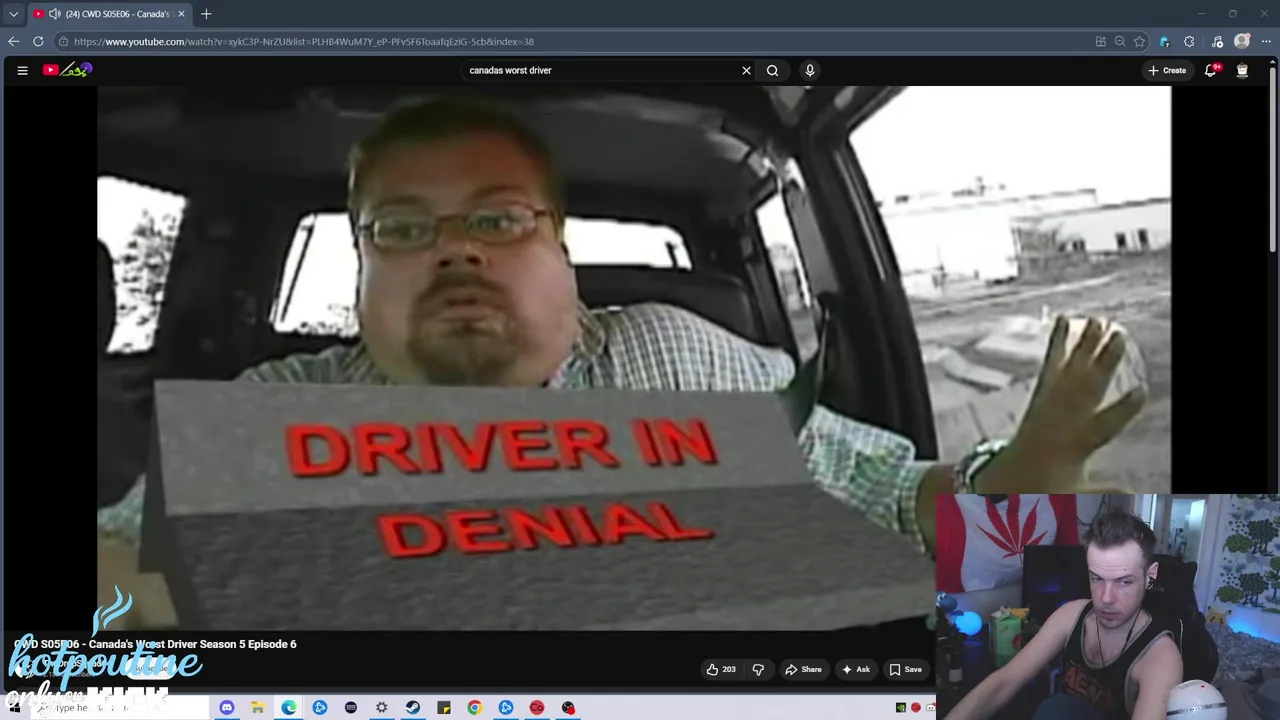Screen dimensions: 1280x720
Task: Close the CWD S05E06 tab
Action: tap(181, 14)
